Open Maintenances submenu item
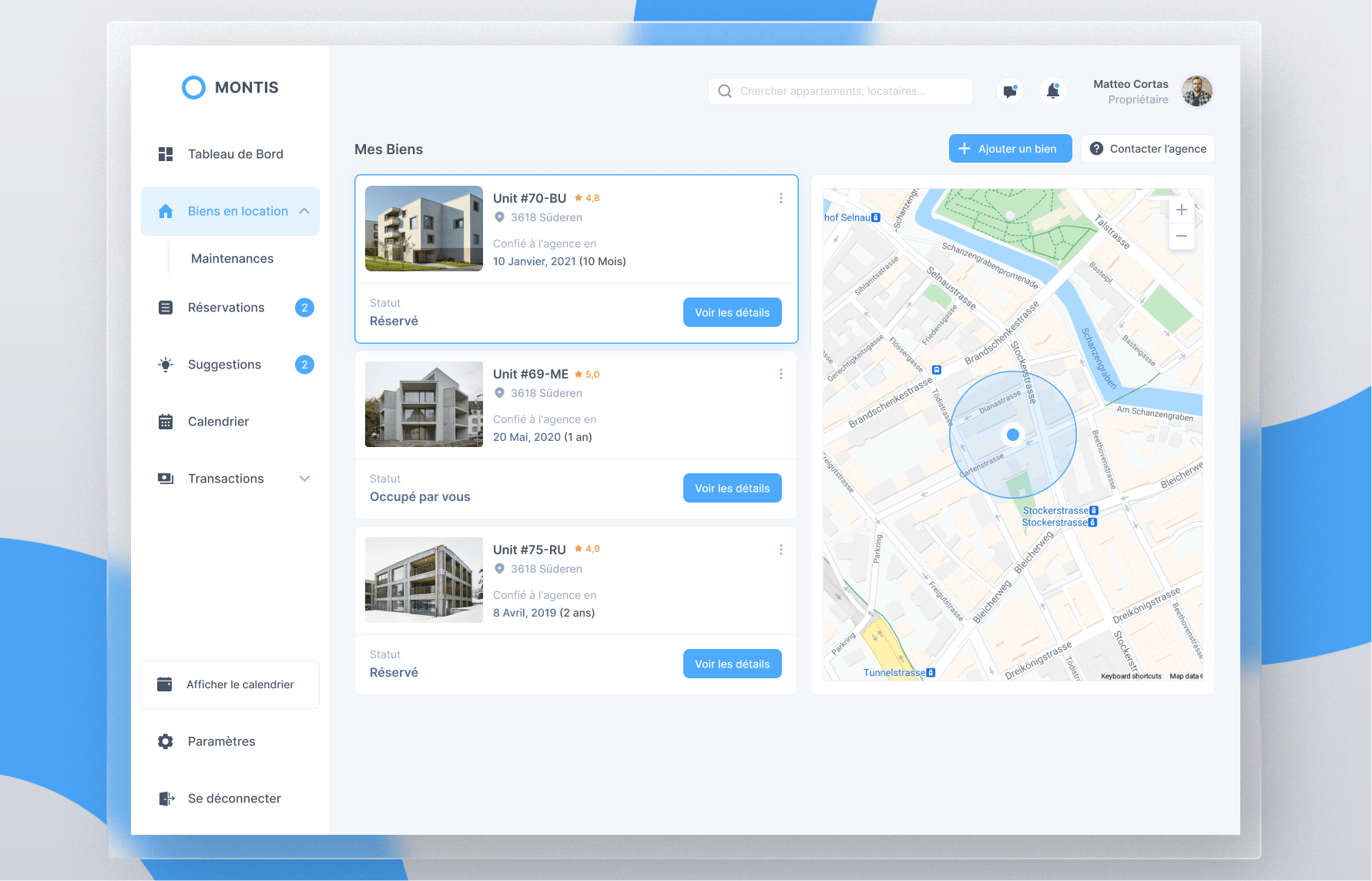The image size is (1372, 881). pos(232,258)
